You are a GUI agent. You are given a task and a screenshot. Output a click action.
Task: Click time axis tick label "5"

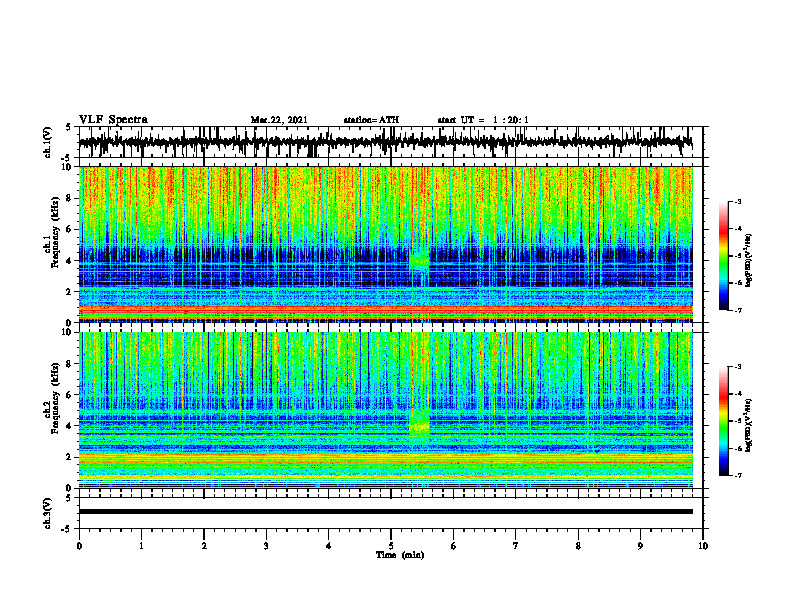[391, 546]
